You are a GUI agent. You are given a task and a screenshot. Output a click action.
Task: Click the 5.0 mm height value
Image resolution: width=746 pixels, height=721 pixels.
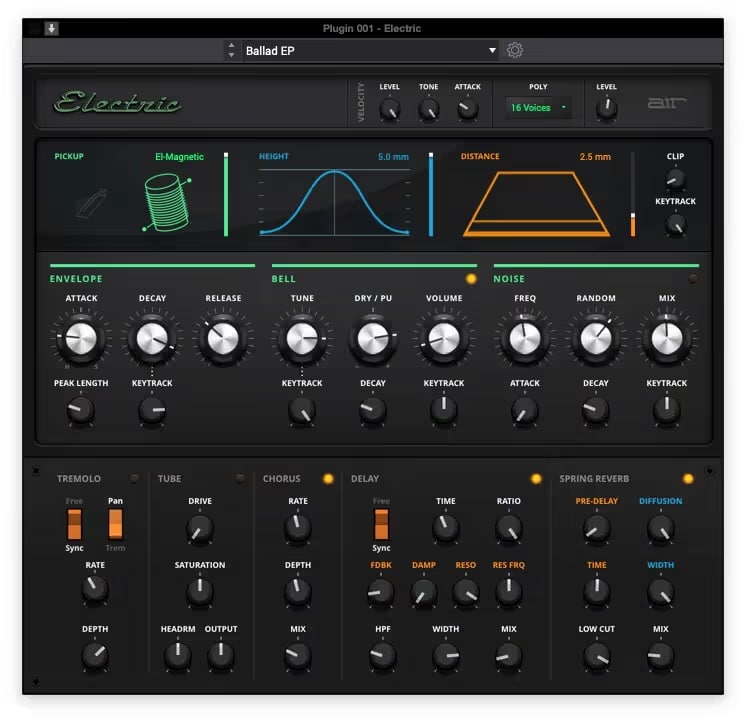click(393, 157)
